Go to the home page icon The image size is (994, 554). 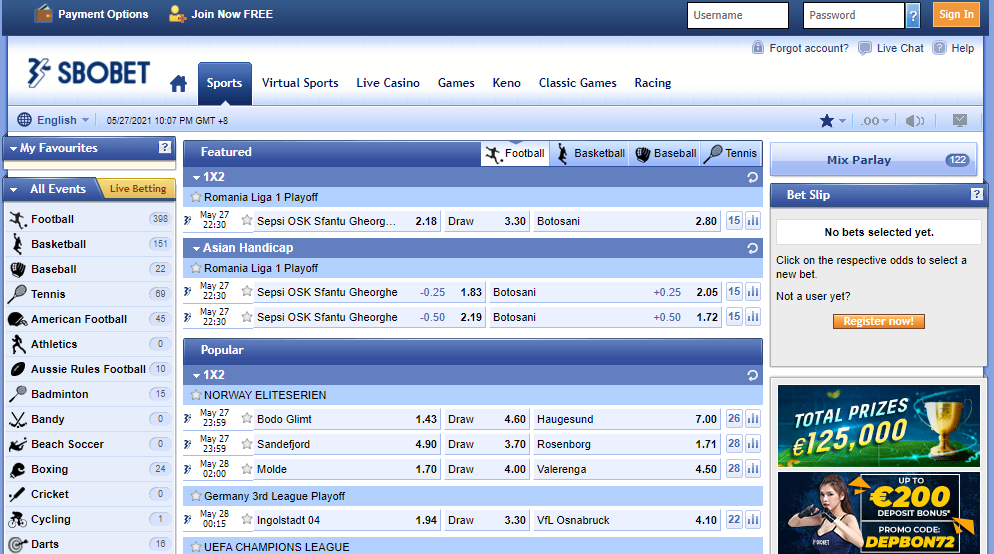coord(179,83)
